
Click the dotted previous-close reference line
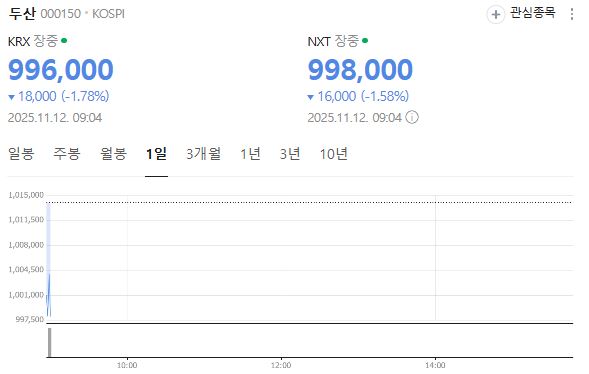click(310, 202)
